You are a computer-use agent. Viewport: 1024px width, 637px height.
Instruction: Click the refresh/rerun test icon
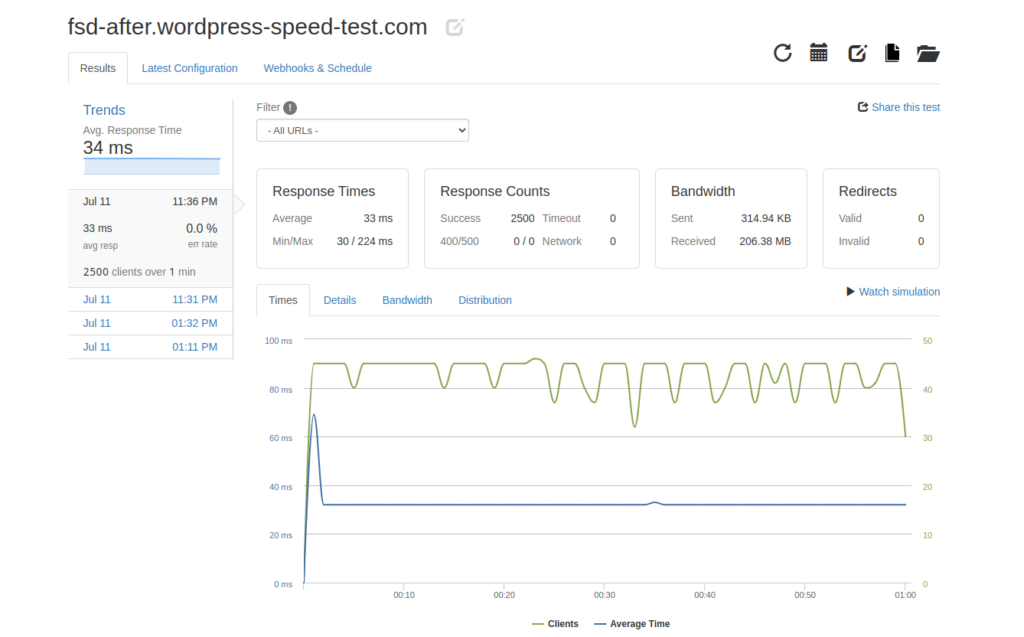coord(783,53)
